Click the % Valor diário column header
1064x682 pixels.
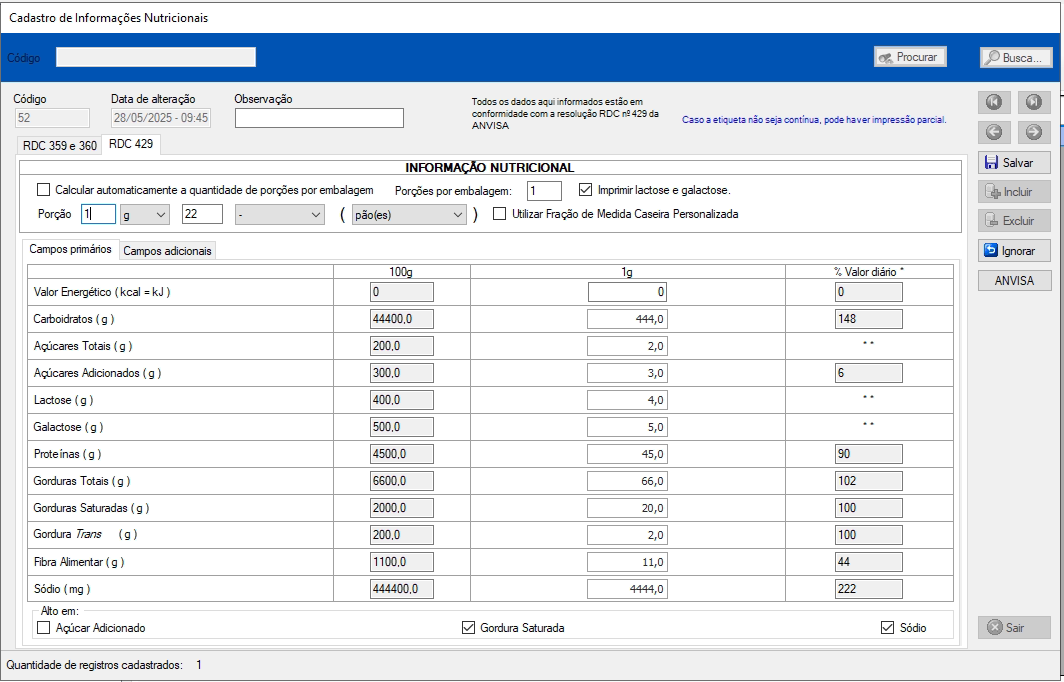click(x=869, y=271)
